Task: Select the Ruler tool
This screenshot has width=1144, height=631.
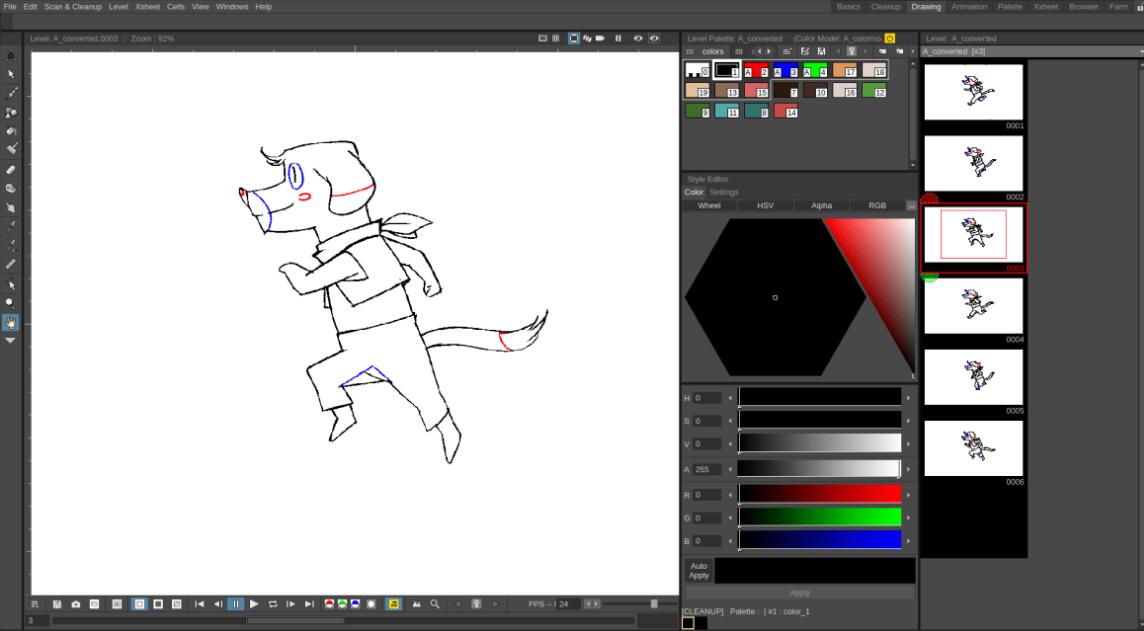Action: pyautogui.click(x=11, y=264)
